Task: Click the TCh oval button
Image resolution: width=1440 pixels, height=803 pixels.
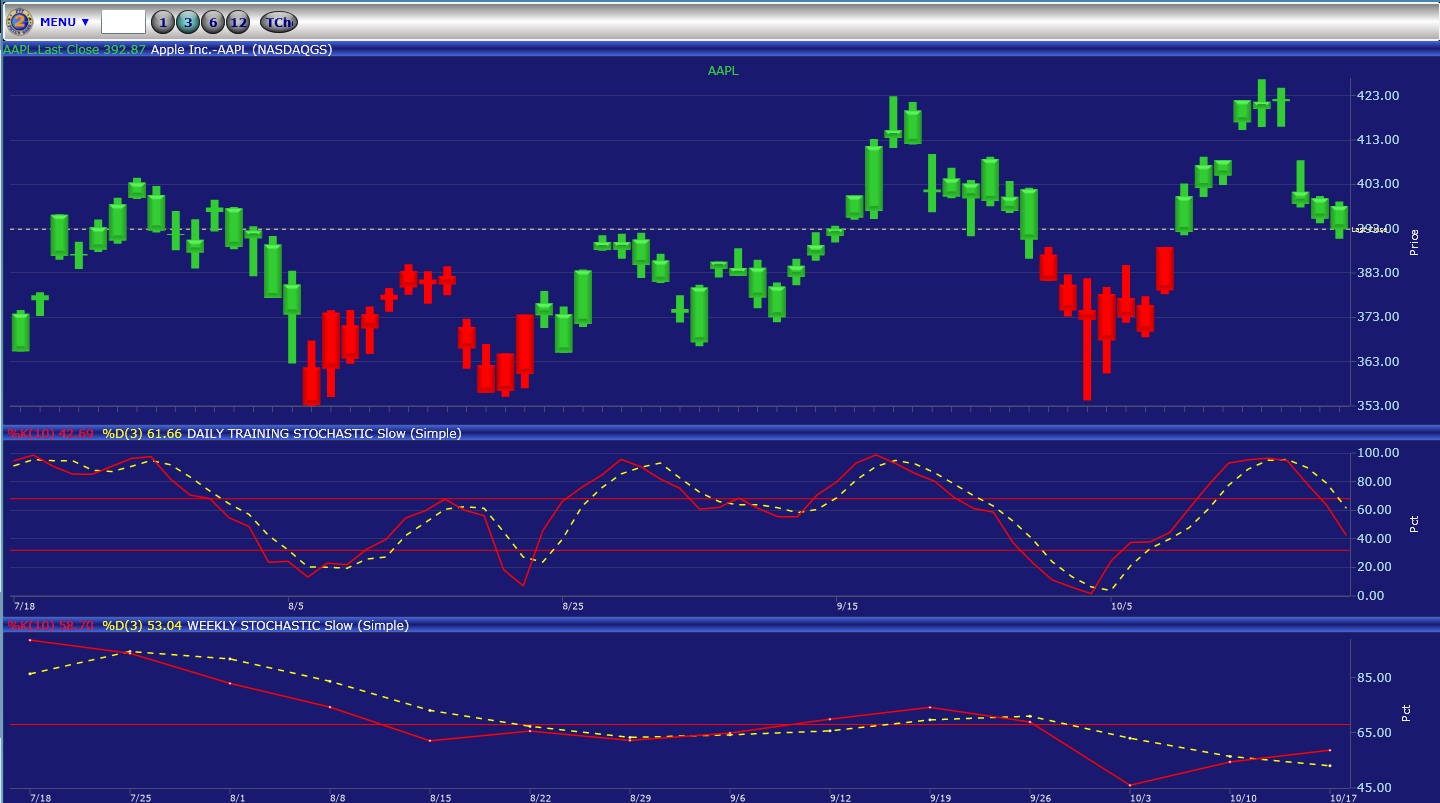Action: click(279, 22)
